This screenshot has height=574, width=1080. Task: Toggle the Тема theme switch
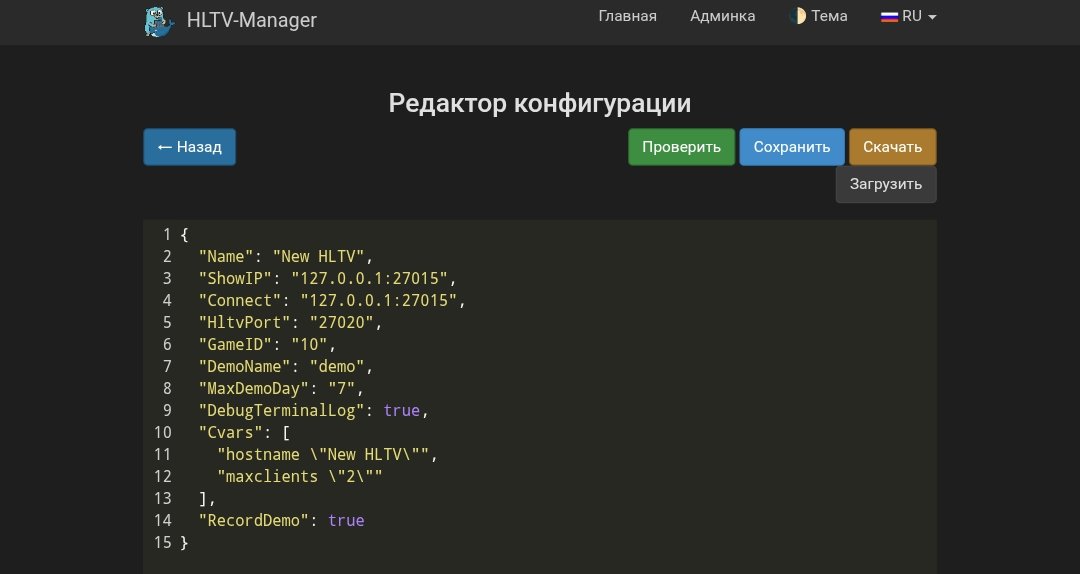(819, 16)
